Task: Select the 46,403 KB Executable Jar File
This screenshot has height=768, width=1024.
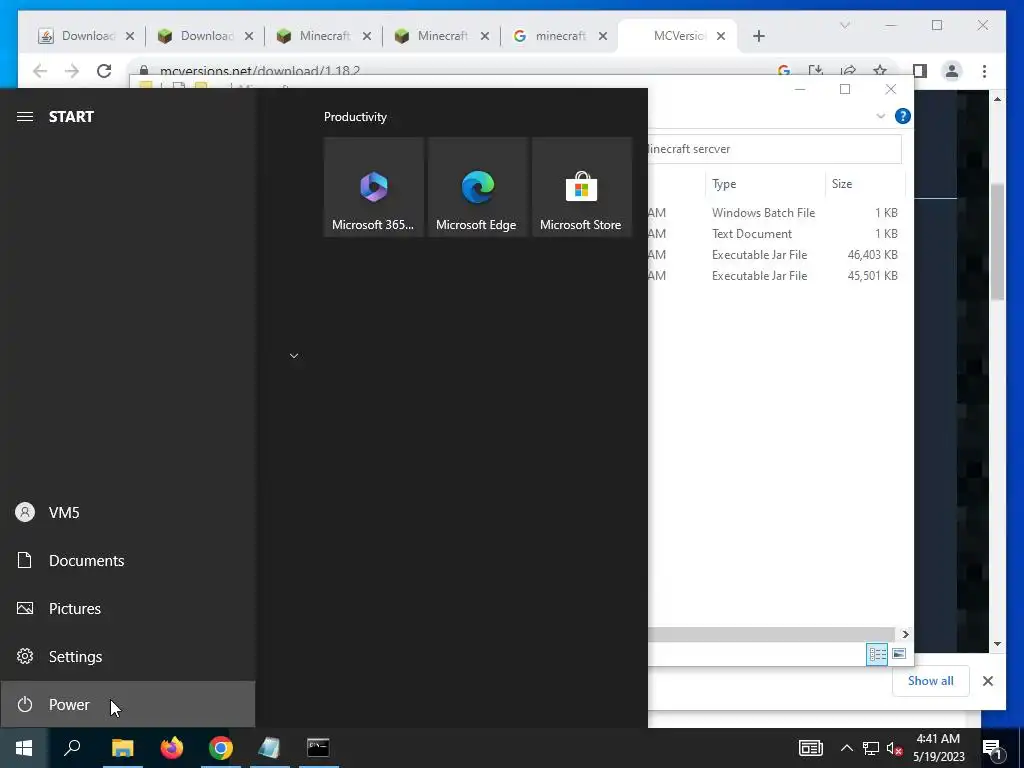Action: (x=777, y=255)
